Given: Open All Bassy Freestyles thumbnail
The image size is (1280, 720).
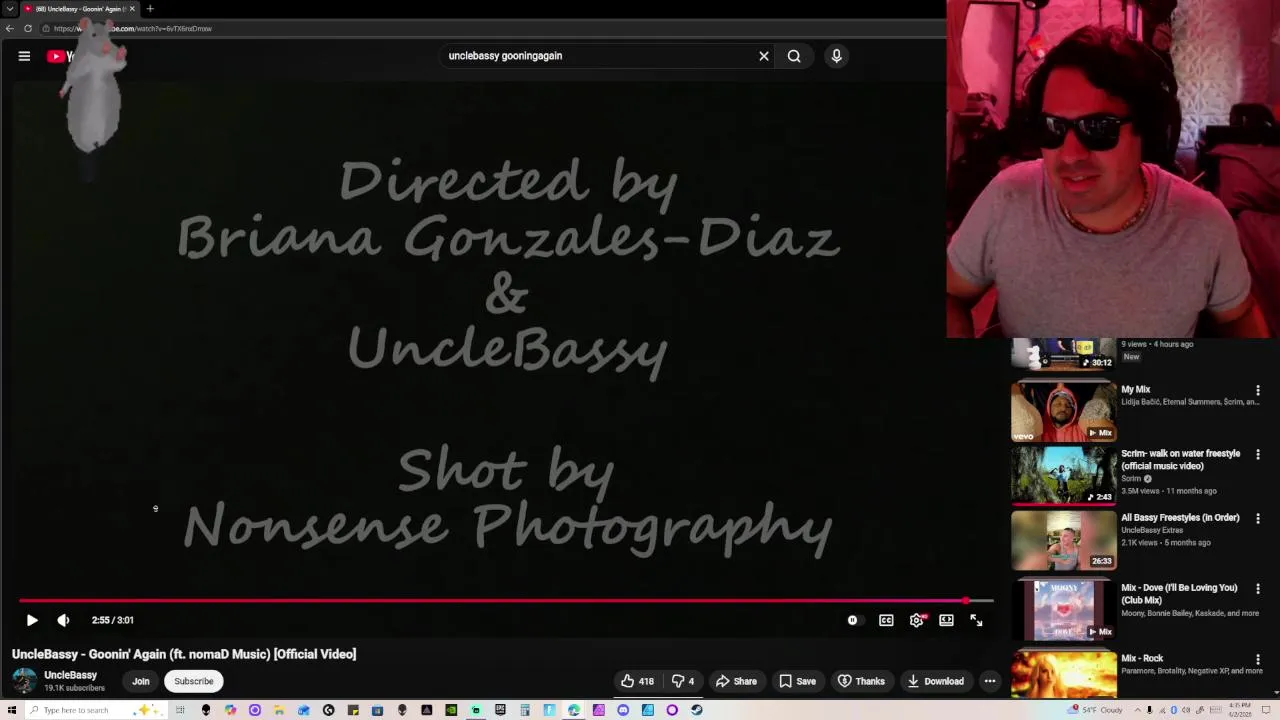Looking at the screenshot, I should 1064,539.
